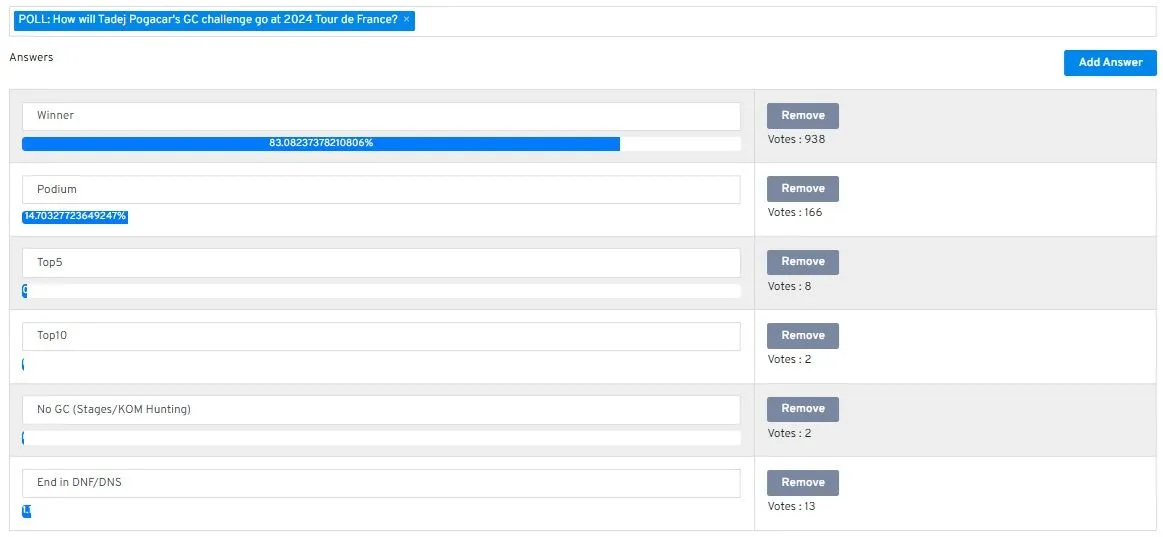Click the No GC progress bar
1163x537 pixels.
pos(381,438)
